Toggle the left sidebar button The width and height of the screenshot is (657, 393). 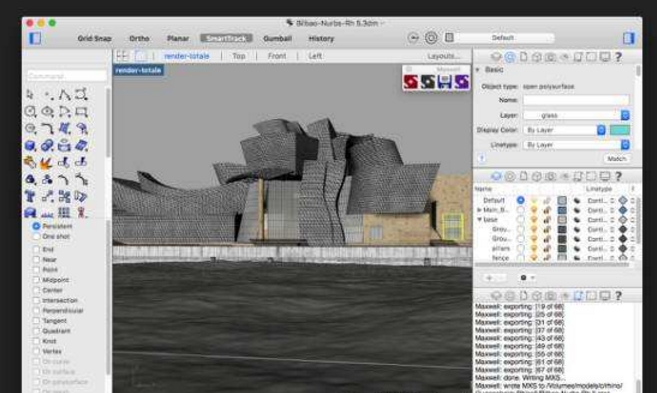pos(35,38)
